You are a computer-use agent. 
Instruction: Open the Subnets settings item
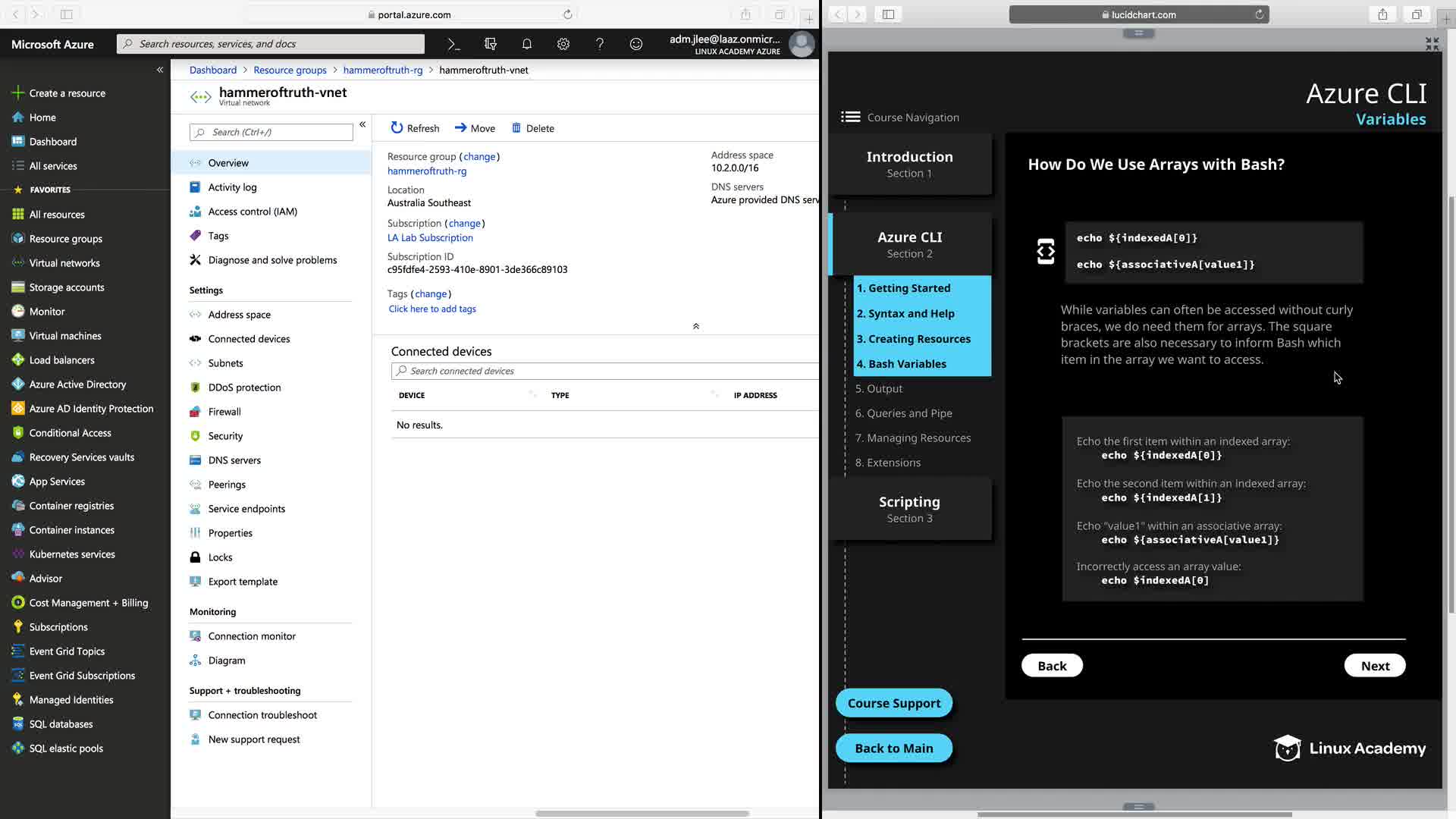(225, 363)
